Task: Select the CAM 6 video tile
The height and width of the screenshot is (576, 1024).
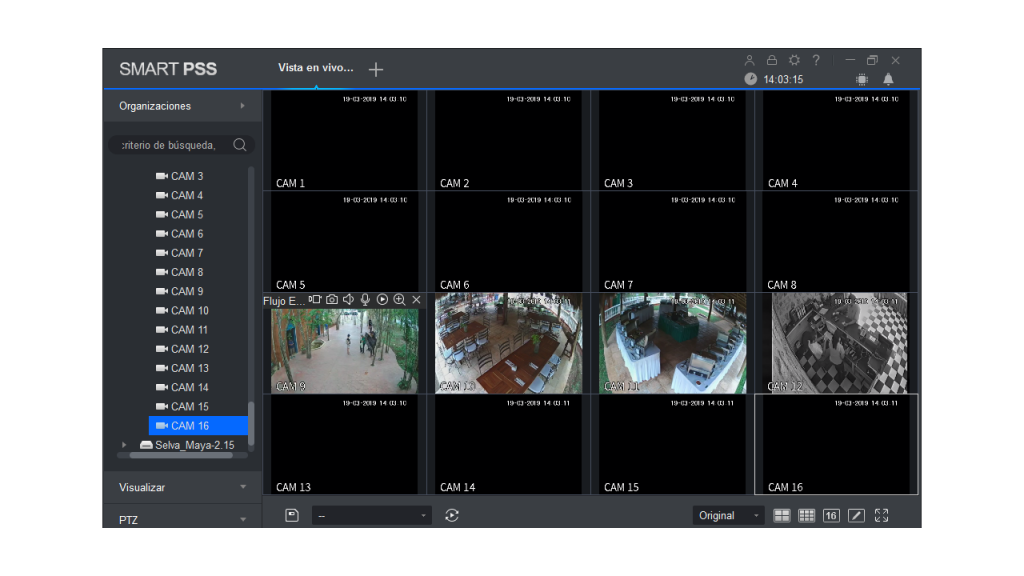Action: pos(508,242)
